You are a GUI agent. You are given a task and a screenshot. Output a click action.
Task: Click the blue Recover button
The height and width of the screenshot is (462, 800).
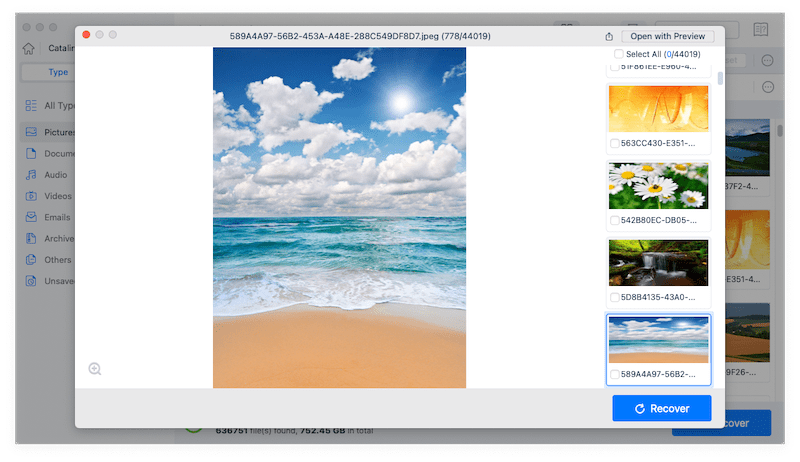662,408
